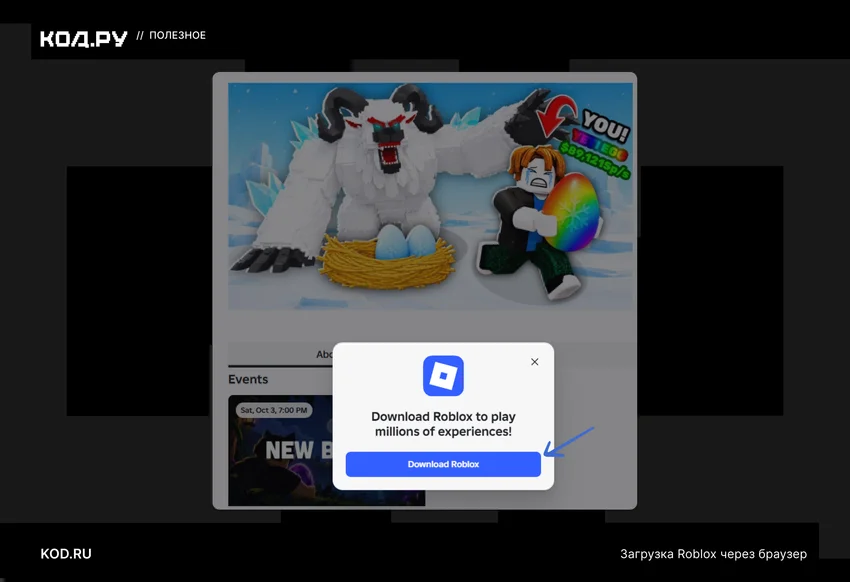Click the Events heading
The height and width of the screenshot is (582, 850).
pyautogui.click(x=248, y=379)
